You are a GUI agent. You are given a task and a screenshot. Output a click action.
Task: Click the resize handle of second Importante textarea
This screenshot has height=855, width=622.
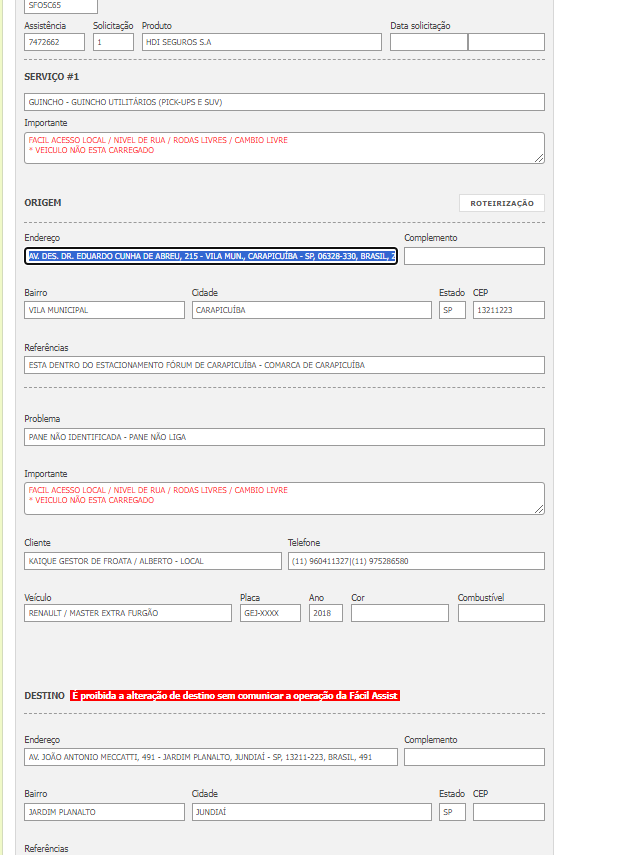coord(539,509)
